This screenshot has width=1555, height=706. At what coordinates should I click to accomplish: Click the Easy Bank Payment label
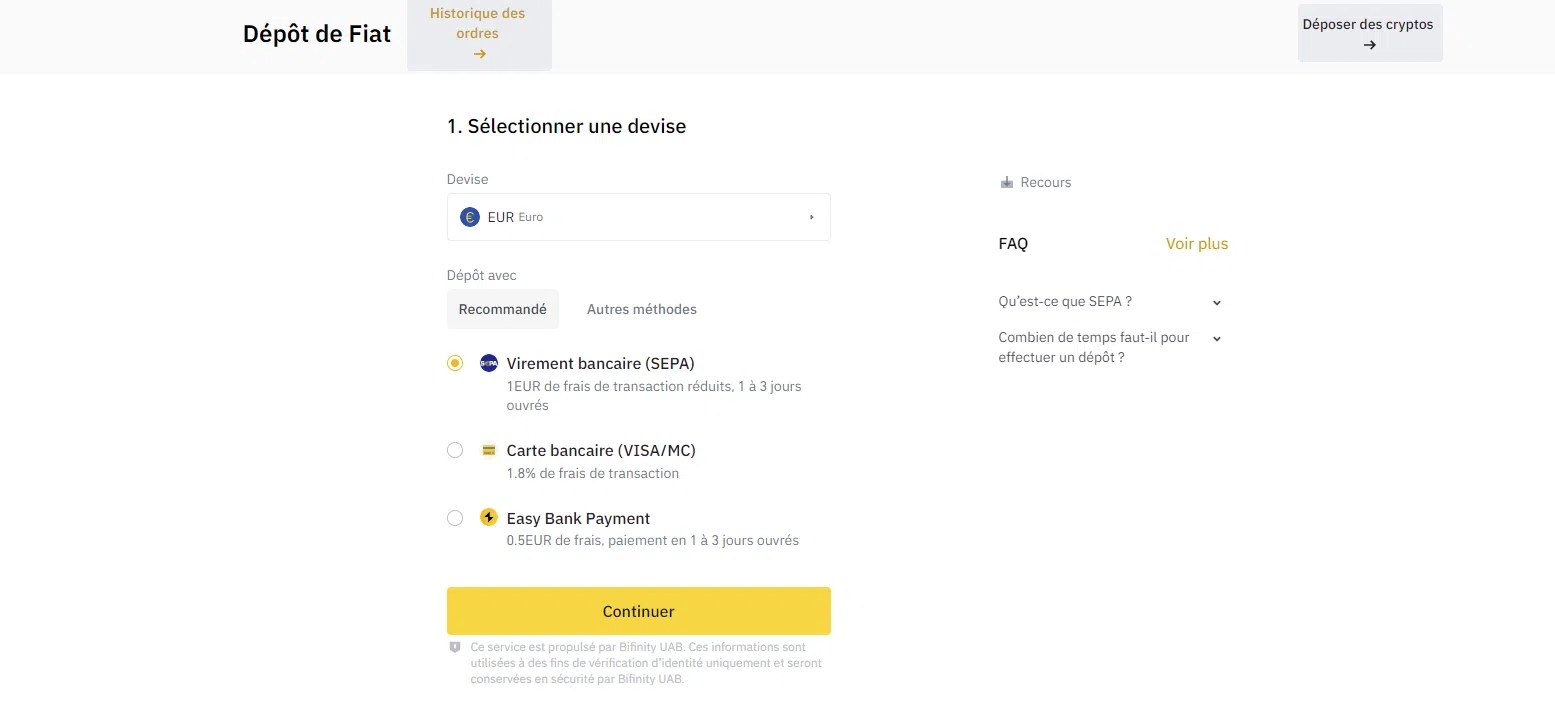tap(578, 518)
